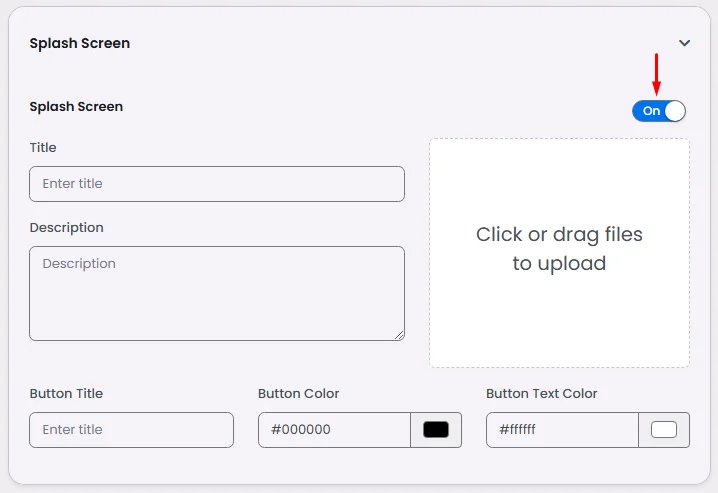This screenshot has width=718, height=493.
Task: Click the Splash Screen label beside the switch
Action: [x=76, y=106]
